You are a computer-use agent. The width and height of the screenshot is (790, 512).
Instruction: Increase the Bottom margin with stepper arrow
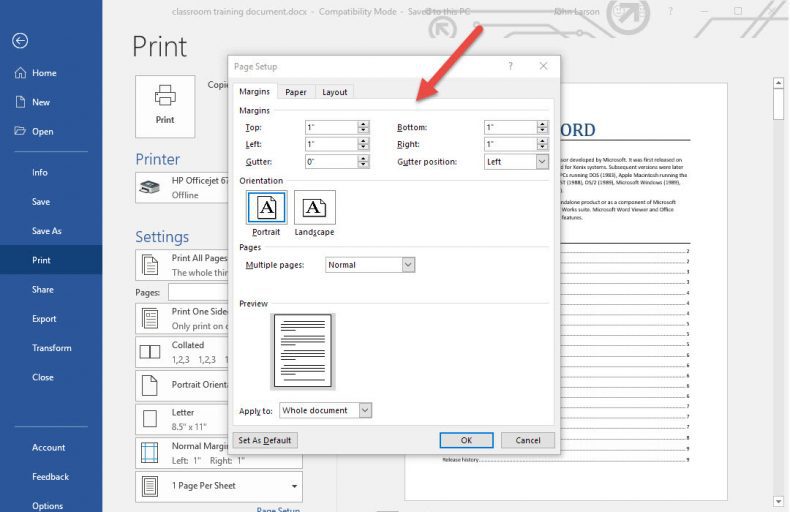click(543, 124)
